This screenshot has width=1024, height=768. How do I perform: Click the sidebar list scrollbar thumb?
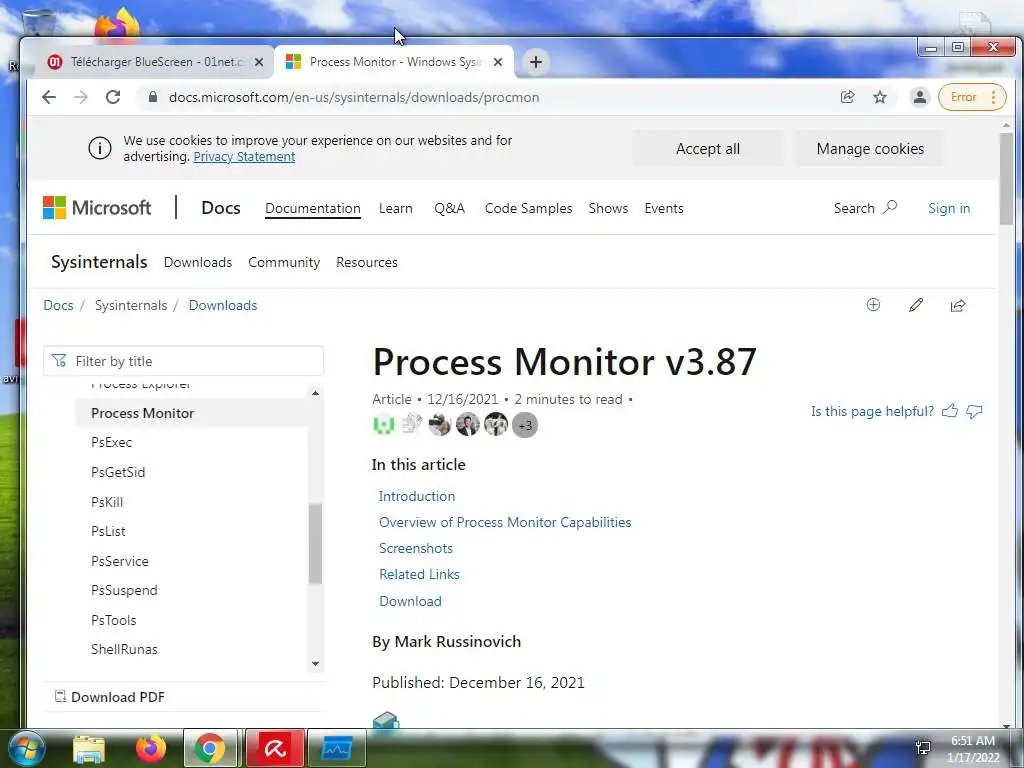pos(315,543)
